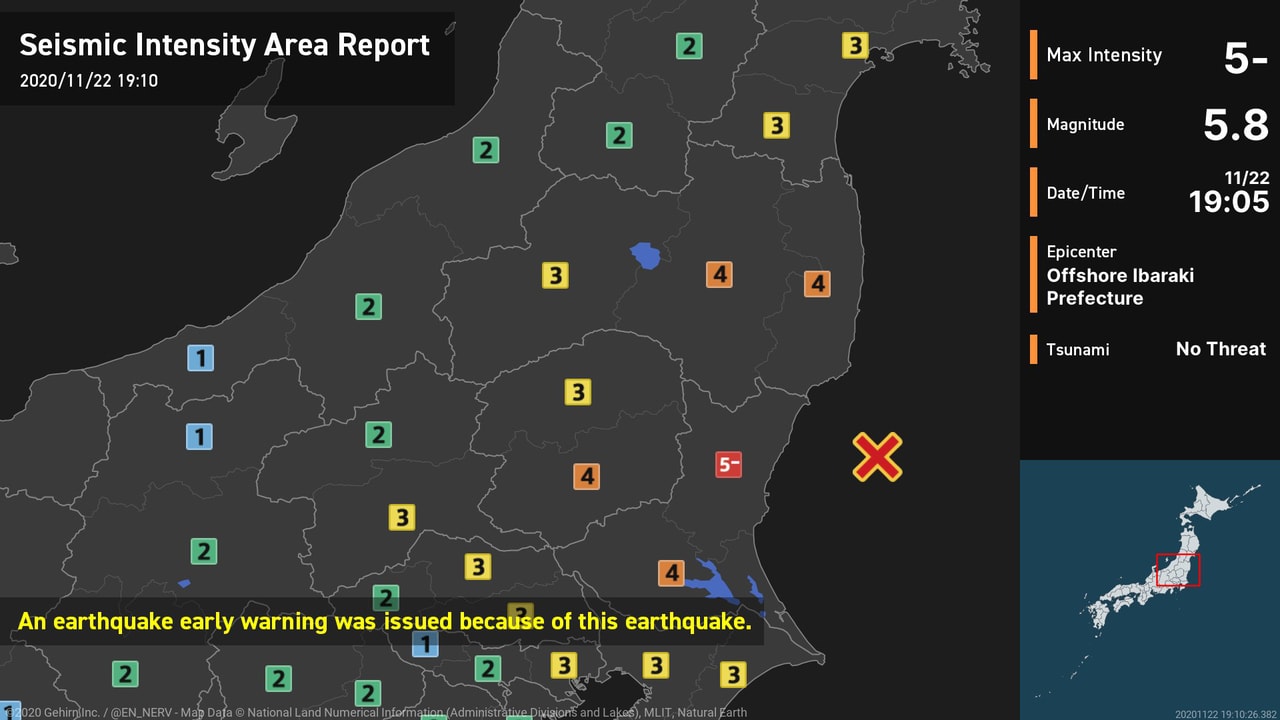
Task: Click the Date/Time 19:05 value
Action: coord(1228,201)
